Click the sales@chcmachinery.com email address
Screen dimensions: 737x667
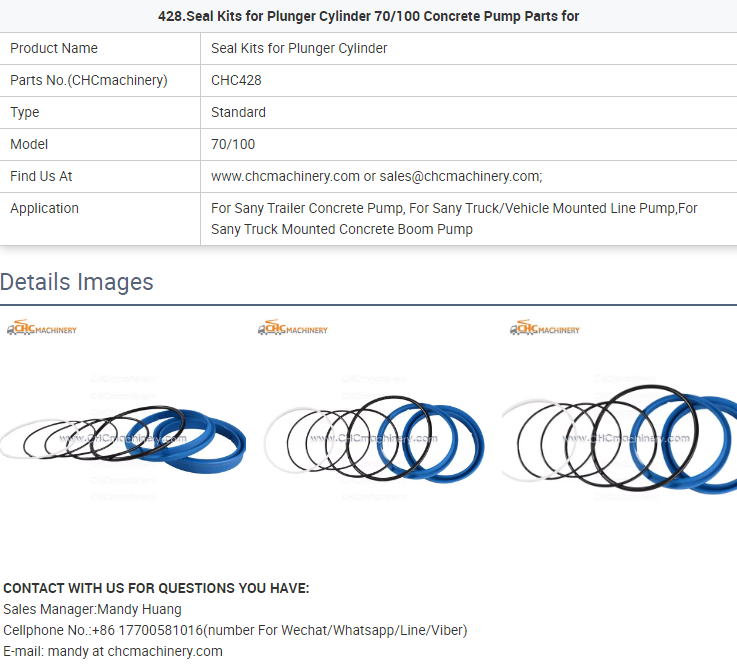pos(459,176)
